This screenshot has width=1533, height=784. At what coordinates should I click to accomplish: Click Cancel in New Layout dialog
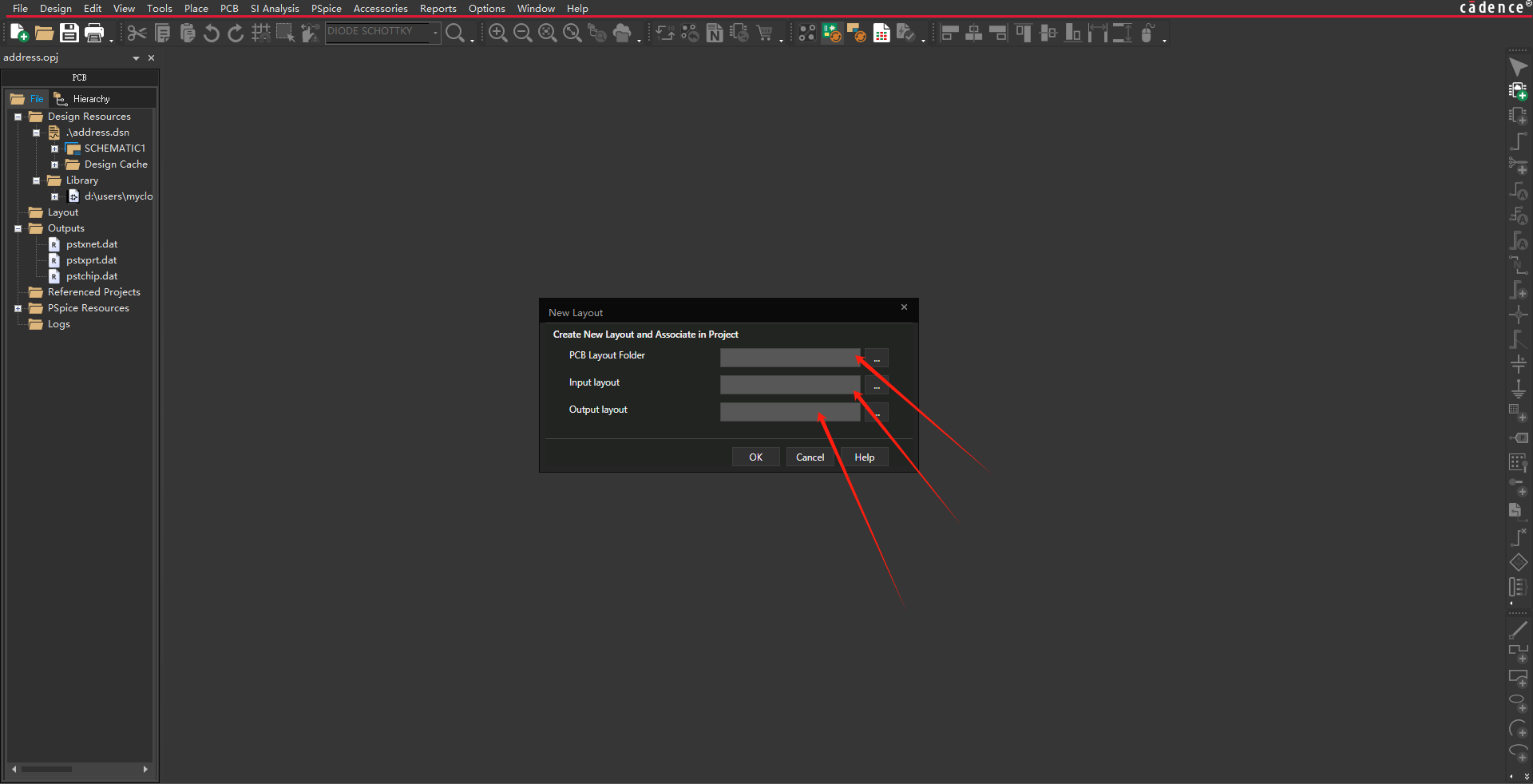[810, 457]
